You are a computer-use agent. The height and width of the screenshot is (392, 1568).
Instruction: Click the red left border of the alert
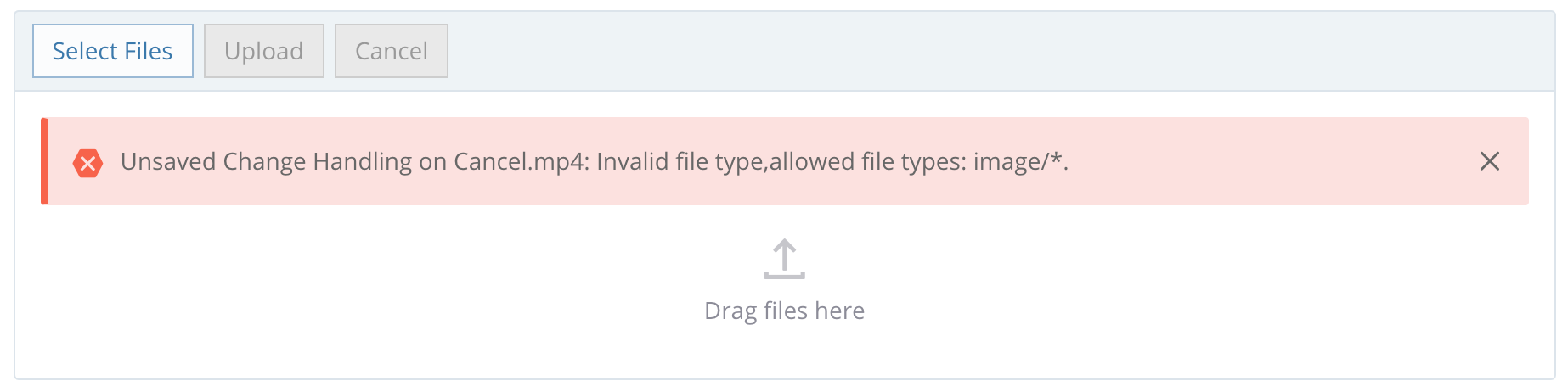pyautogui.click(x=44, y=161)
